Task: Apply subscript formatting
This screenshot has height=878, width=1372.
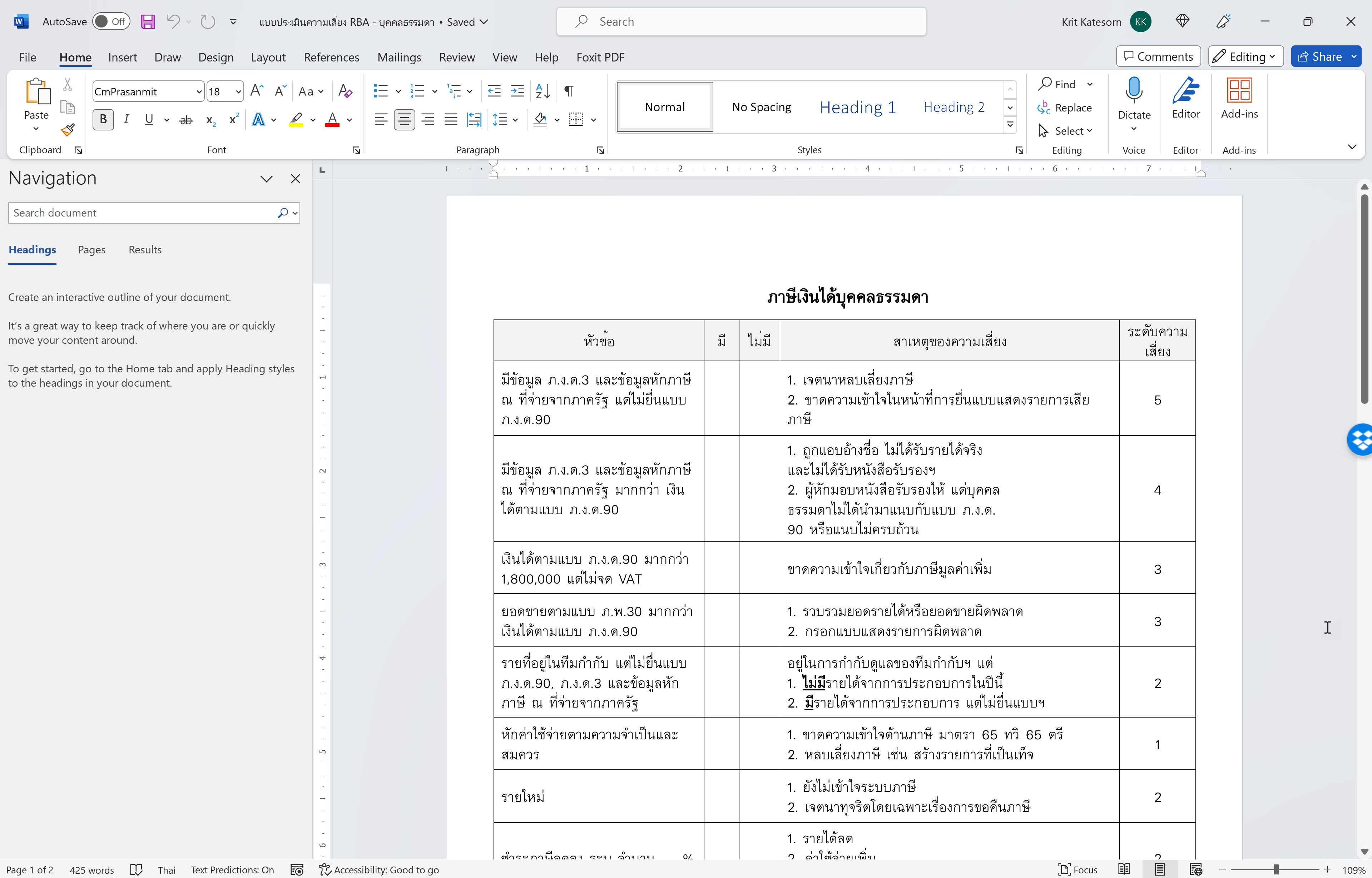Action: [x=210, y=120]
